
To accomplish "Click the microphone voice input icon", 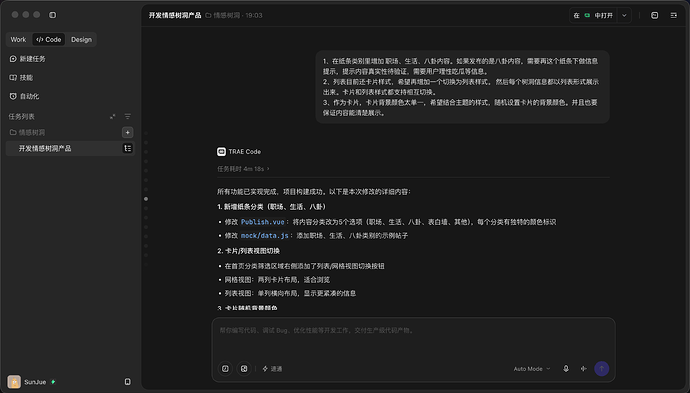I will tap(566, 369).
